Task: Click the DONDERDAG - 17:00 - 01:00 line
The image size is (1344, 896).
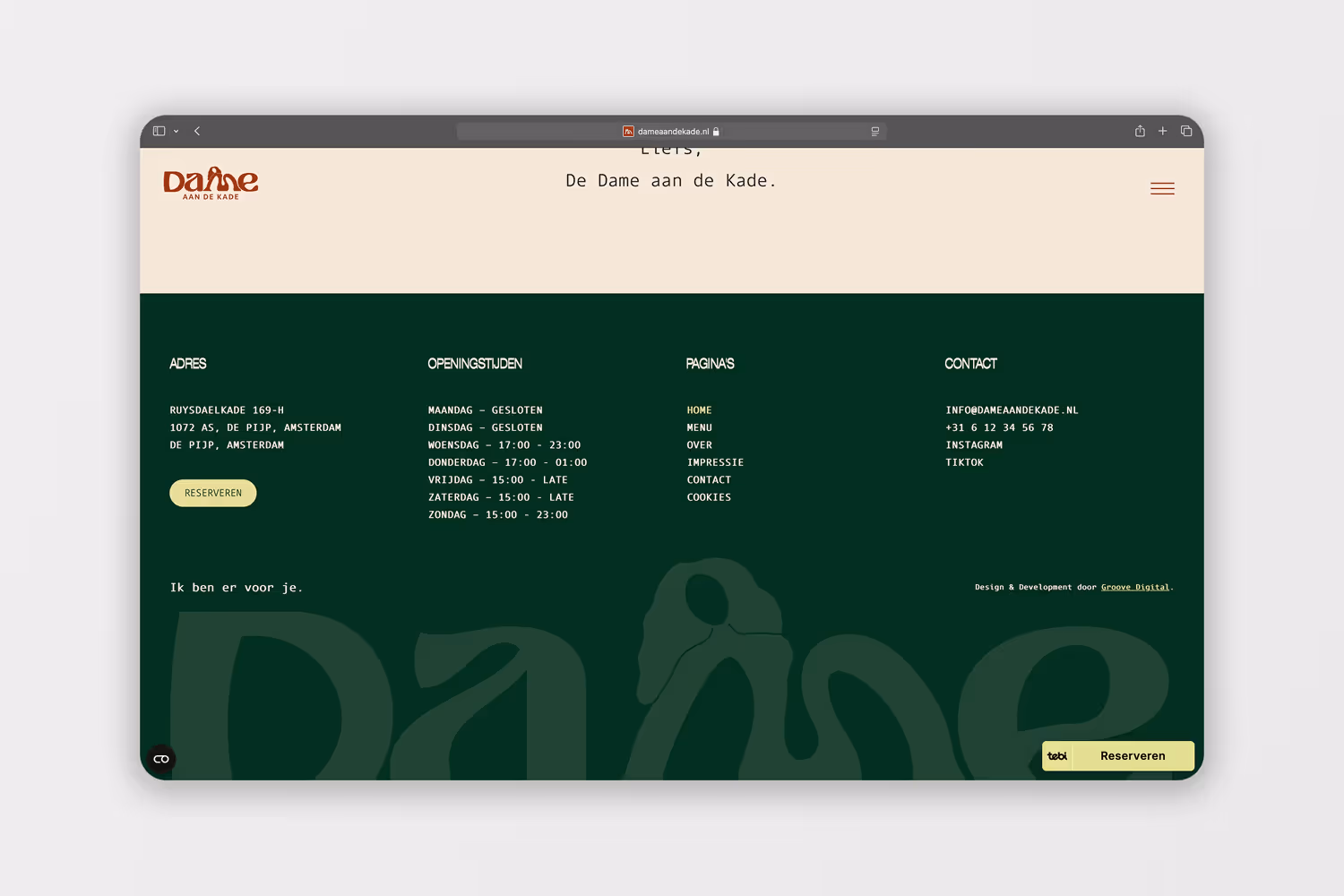Action: pyautogui.click(x=507, y=462)
